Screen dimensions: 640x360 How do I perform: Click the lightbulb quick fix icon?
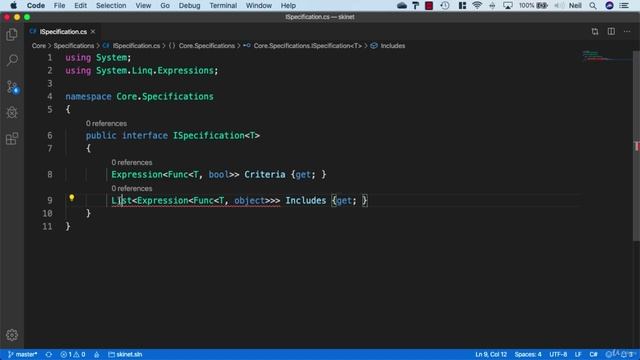click(x=72, y=198)
